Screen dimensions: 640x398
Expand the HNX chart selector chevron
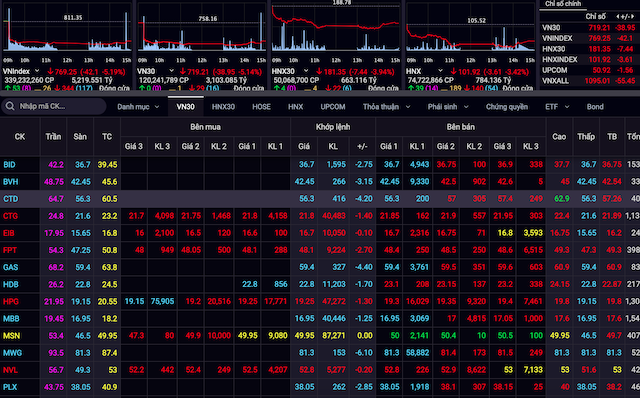pyautogui.click(x=440, y=71)
